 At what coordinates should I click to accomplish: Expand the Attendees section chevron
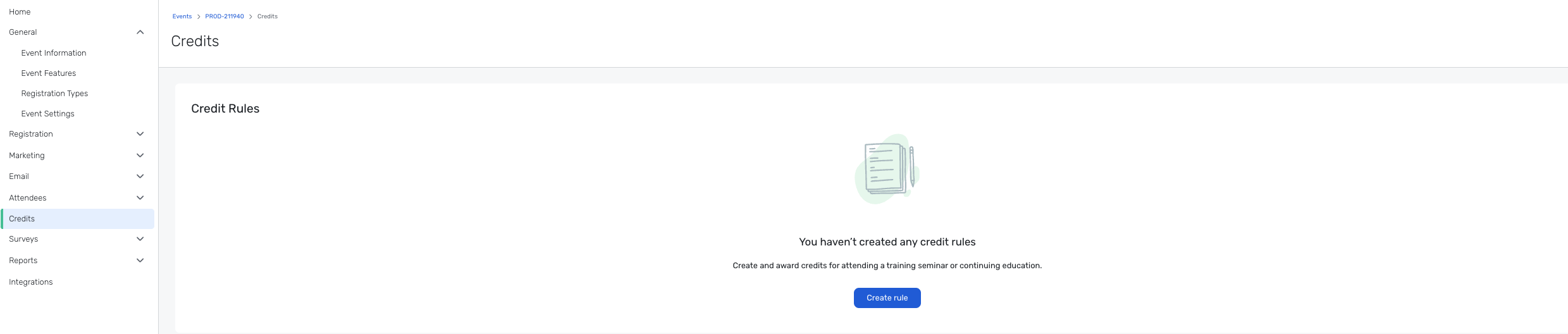(140, 198)
